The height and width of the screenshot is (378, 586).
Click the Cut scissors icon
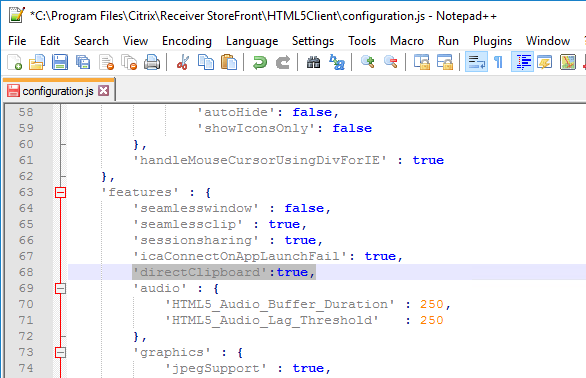point(183,62)
